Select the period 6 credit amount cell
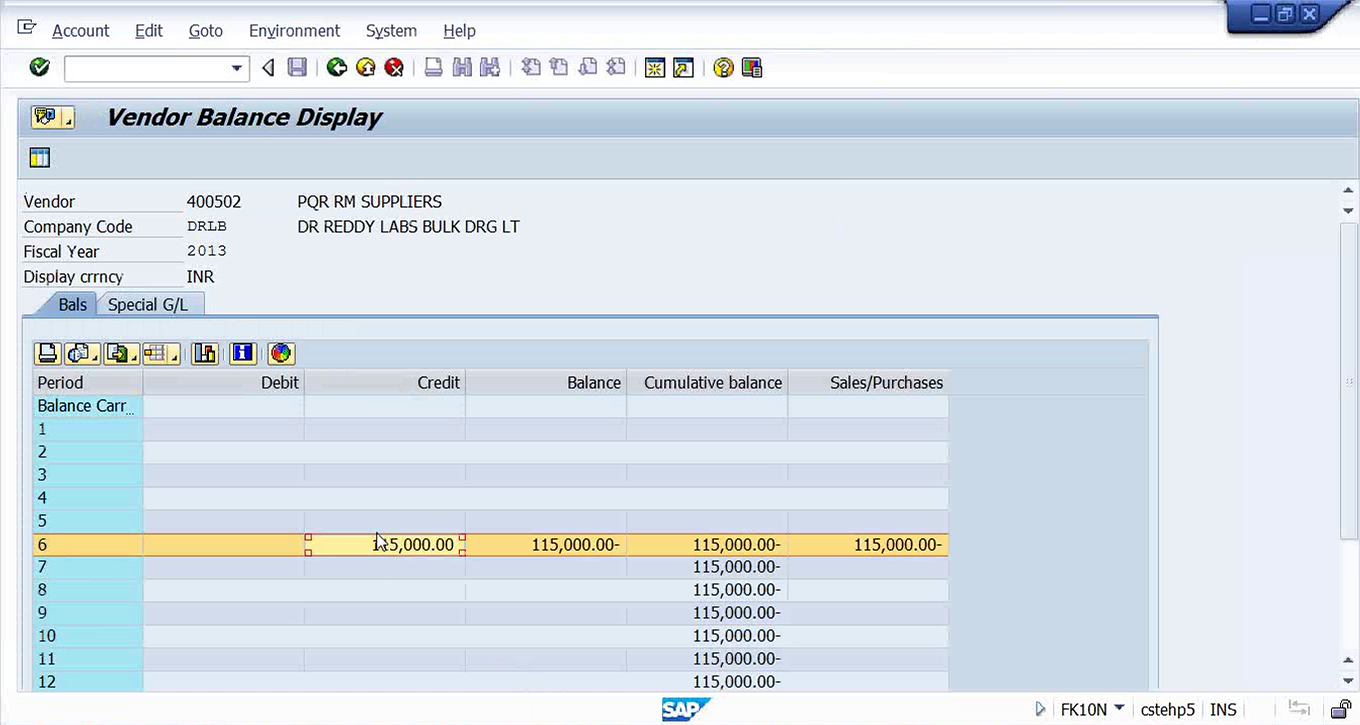 (x=385, y=544)
